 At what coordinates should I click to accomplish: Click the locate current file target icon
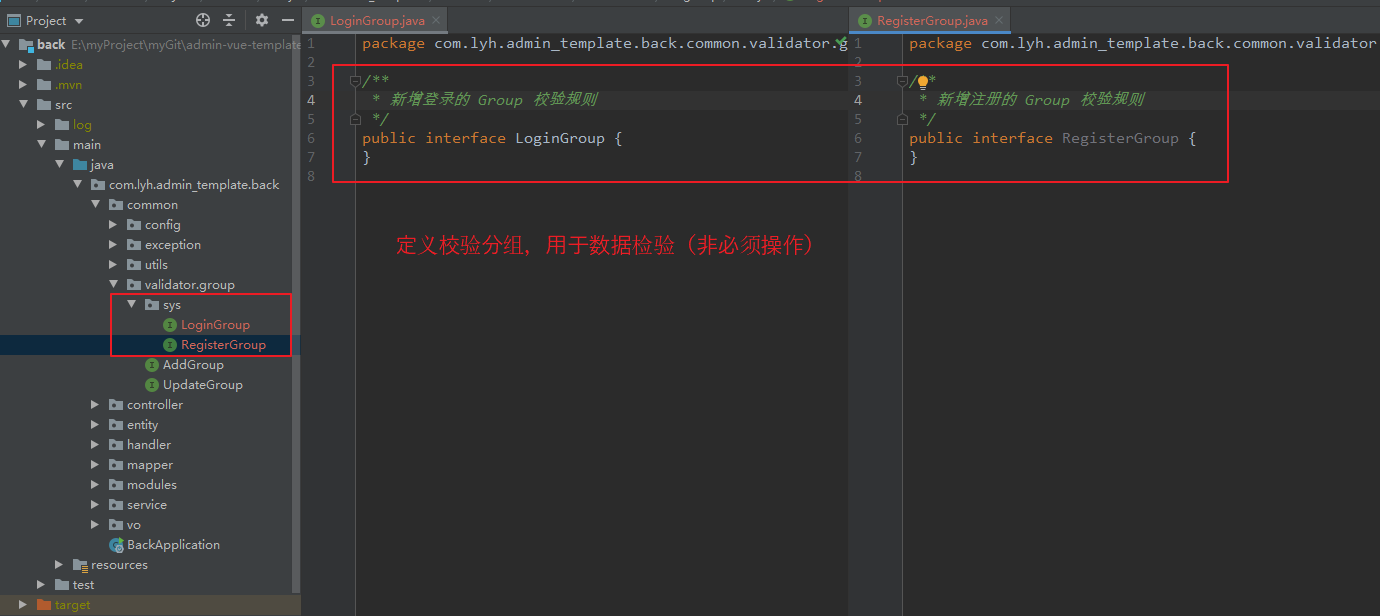click(204, 20)
